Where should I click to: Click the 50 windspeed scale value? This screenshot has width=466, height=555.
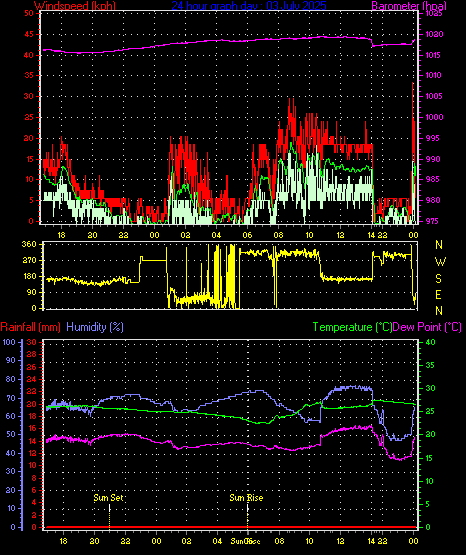click(29, 13)
